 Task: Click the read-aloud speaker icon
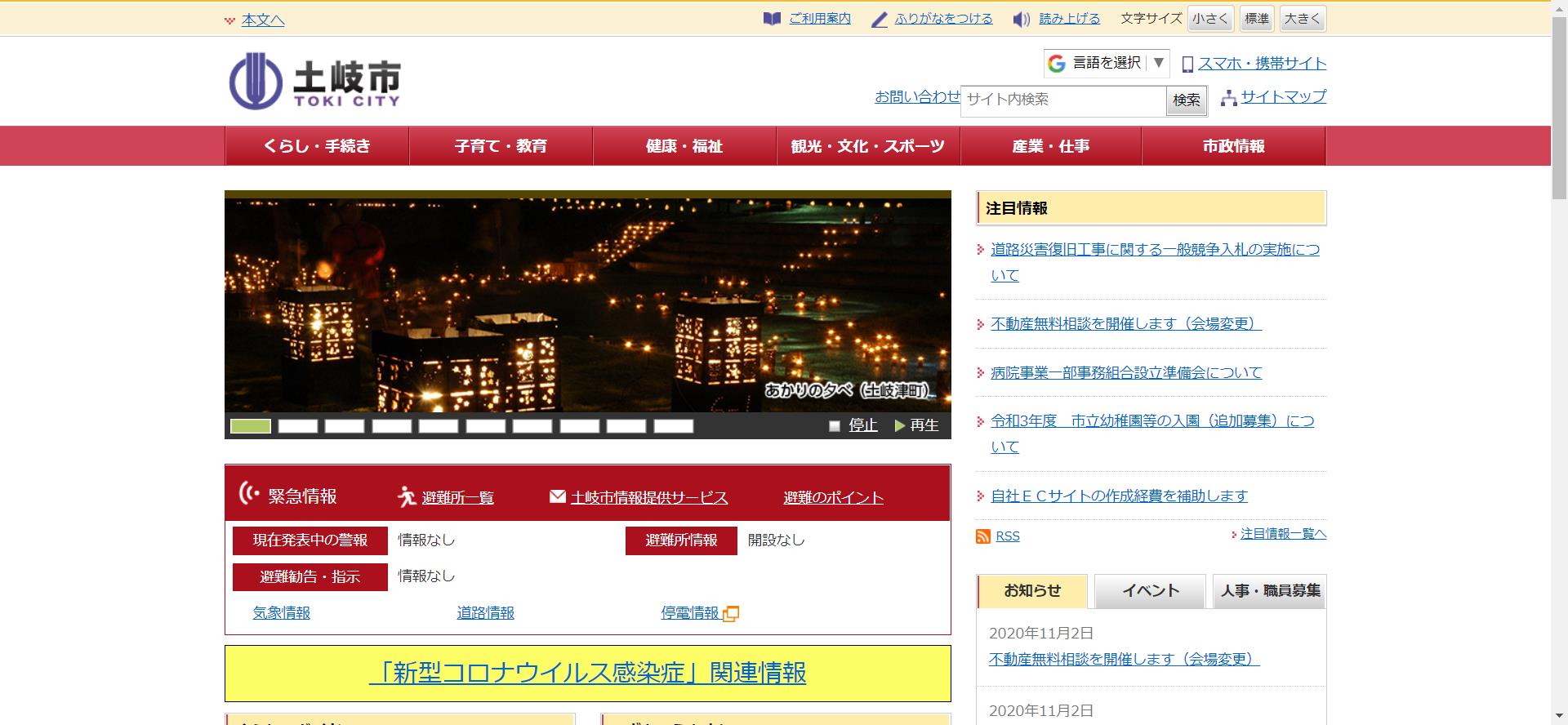(x=1021, y=20)
